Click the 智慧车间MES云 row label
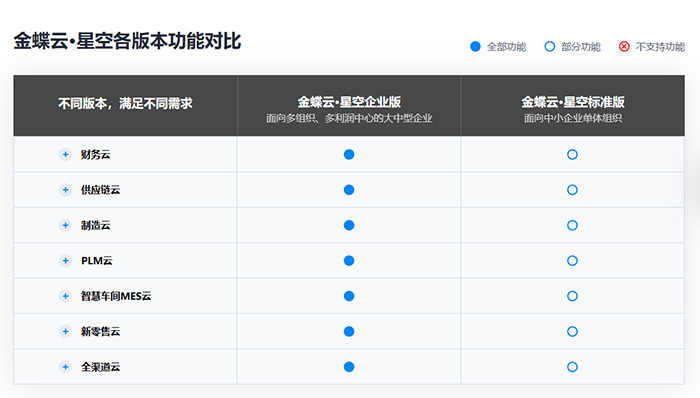700x398 pixels. click(116, 296)
